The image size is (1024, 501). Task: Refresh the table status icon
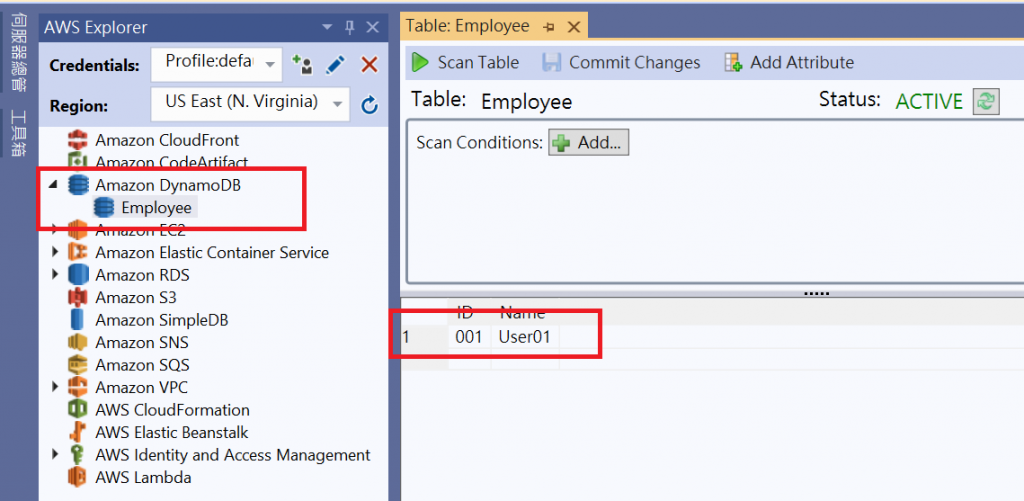pyautogui.click(x=985, y=102)
